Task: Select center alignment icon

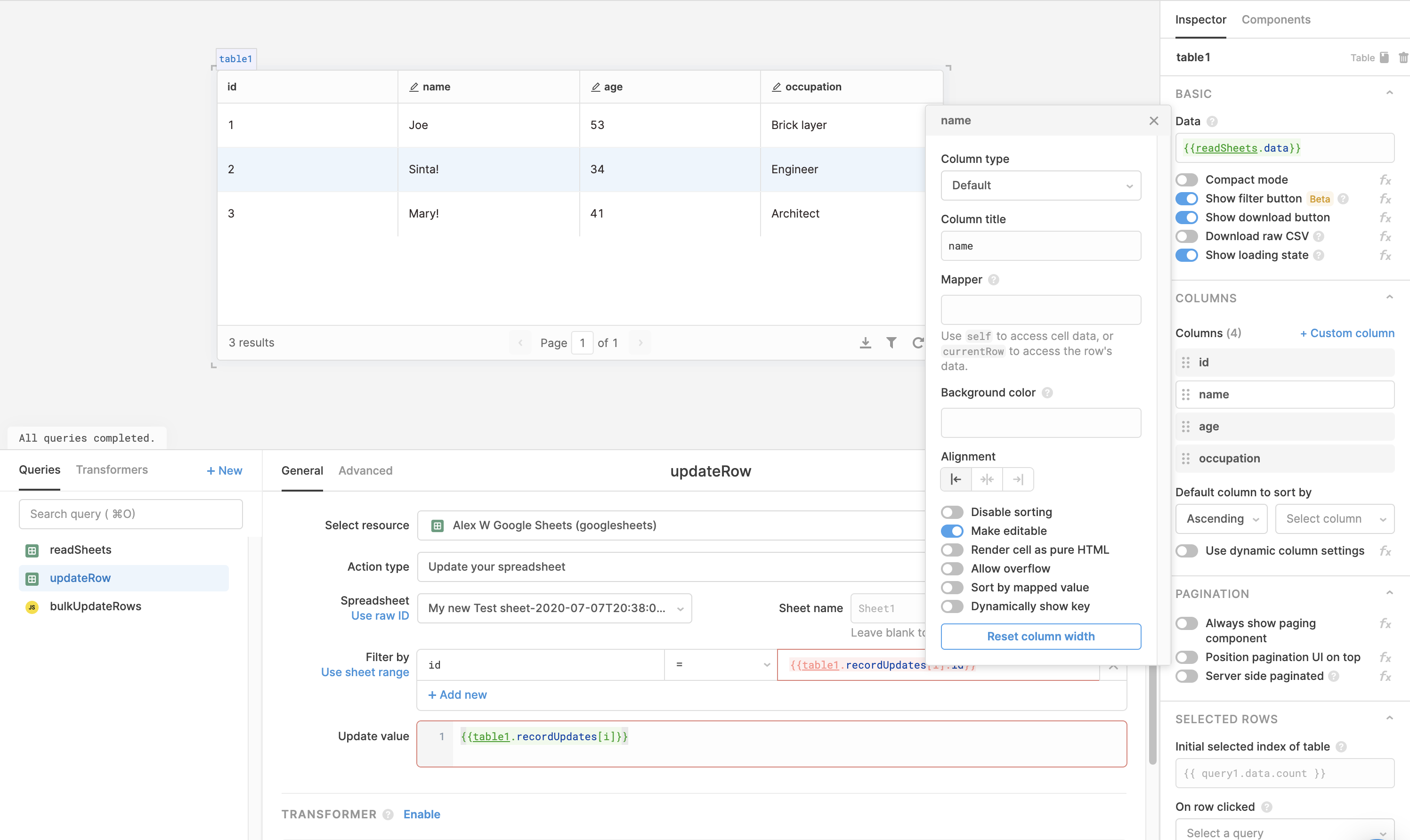Action: click(x=987, y=479)
